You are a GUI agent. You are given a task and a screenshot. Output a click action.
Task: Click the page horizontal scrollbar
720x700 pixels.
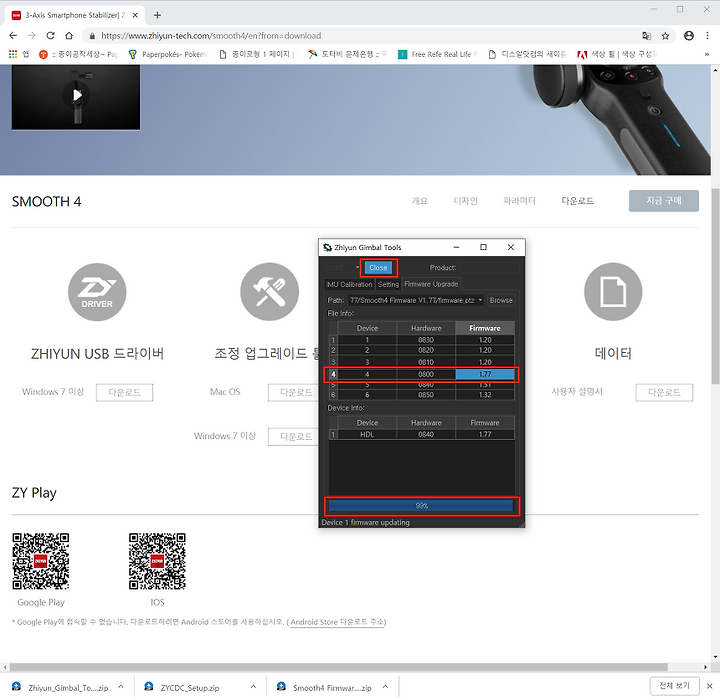click(x=338, y=667)
